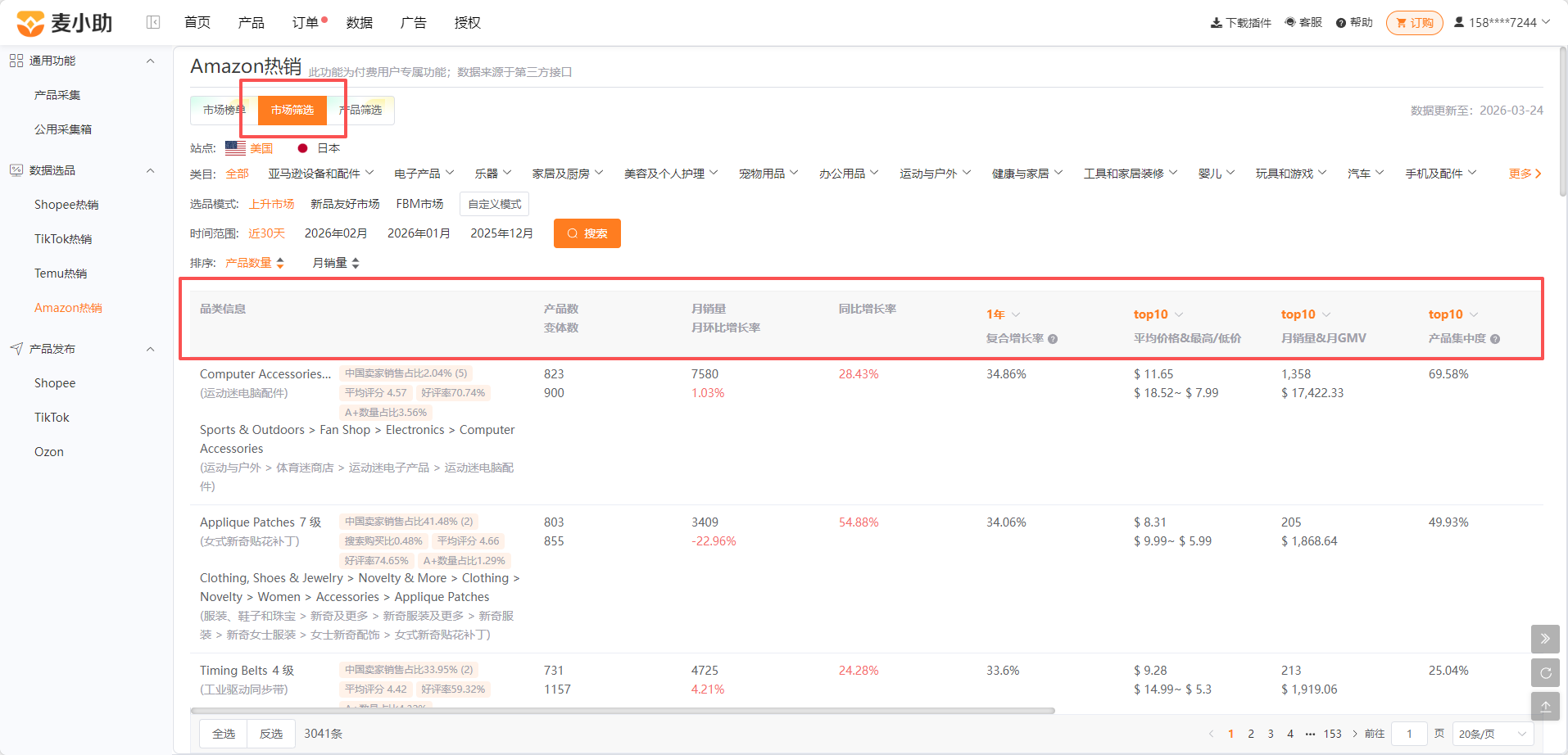
Task: Click 更多 to show more categories
Action: 1525,174
